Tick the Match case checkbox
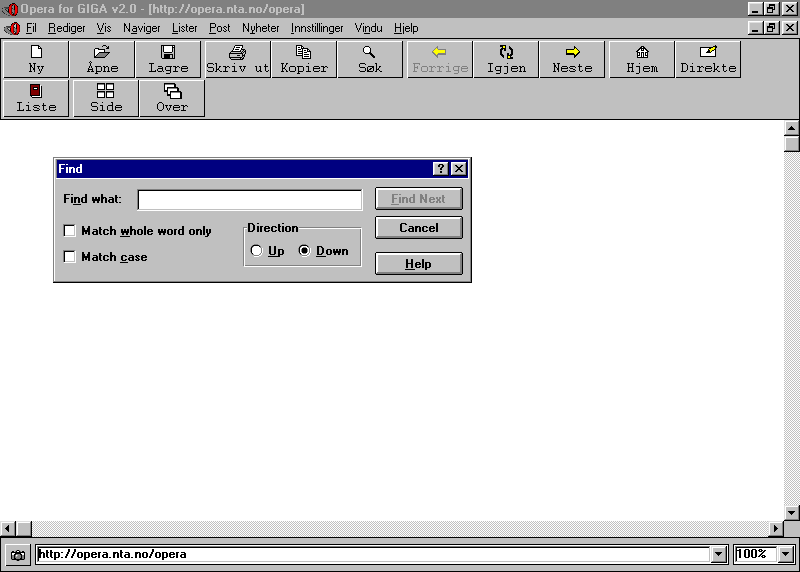 69,256
